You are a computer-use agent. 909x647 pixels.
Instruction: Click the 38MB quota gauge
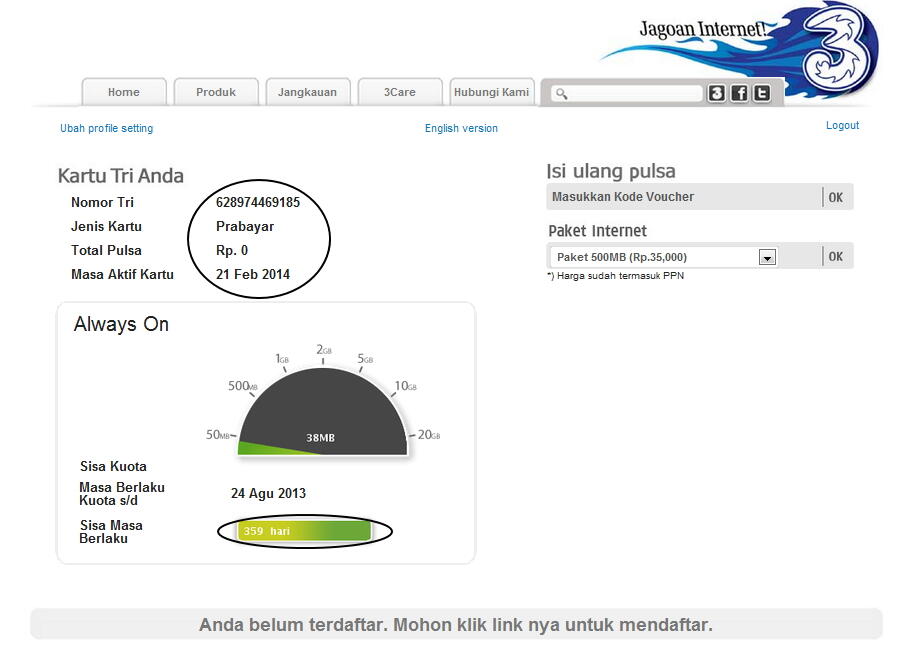[x=323, y=412]
